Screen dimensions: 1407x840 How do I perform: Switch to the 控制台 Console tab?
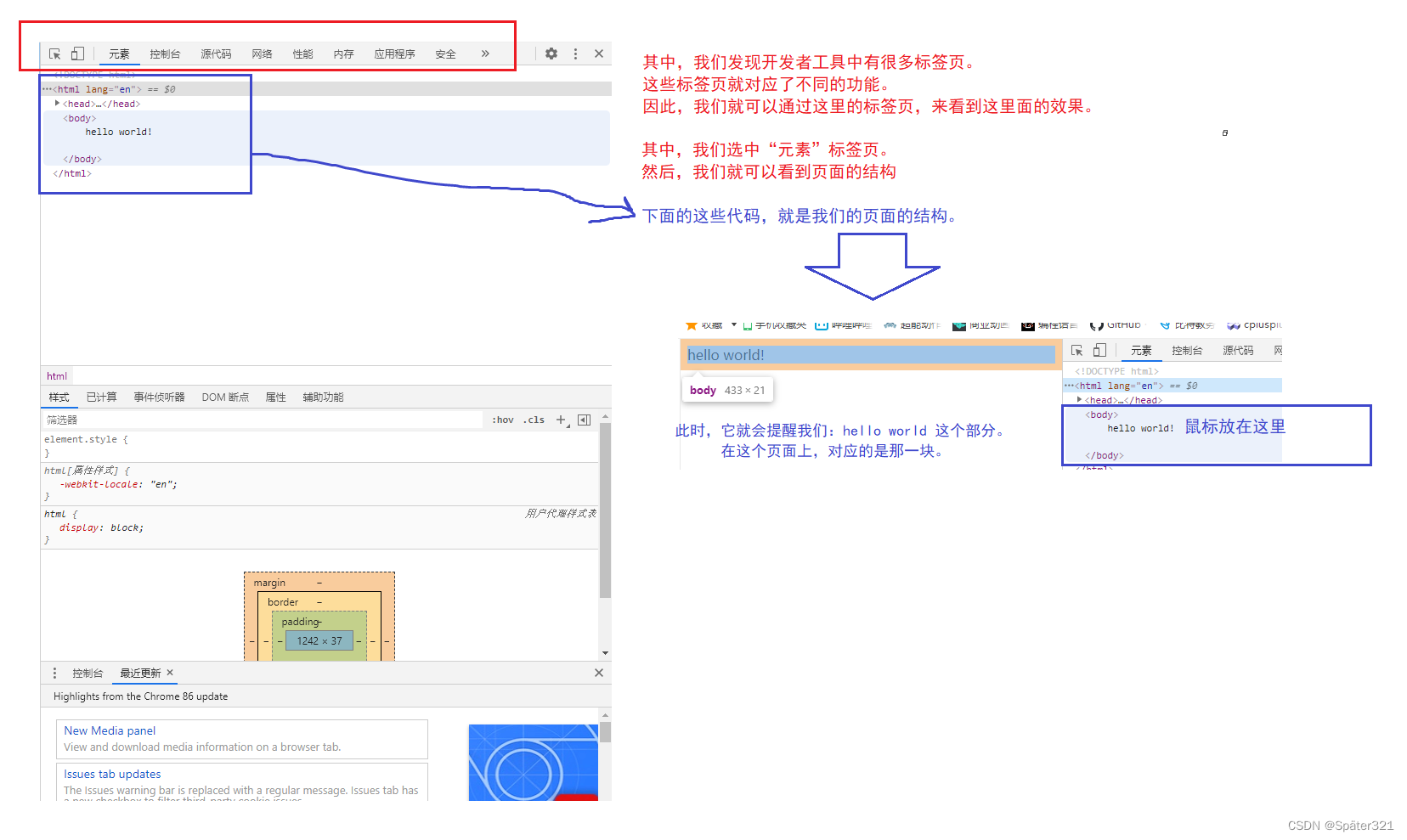click(165, 54)
